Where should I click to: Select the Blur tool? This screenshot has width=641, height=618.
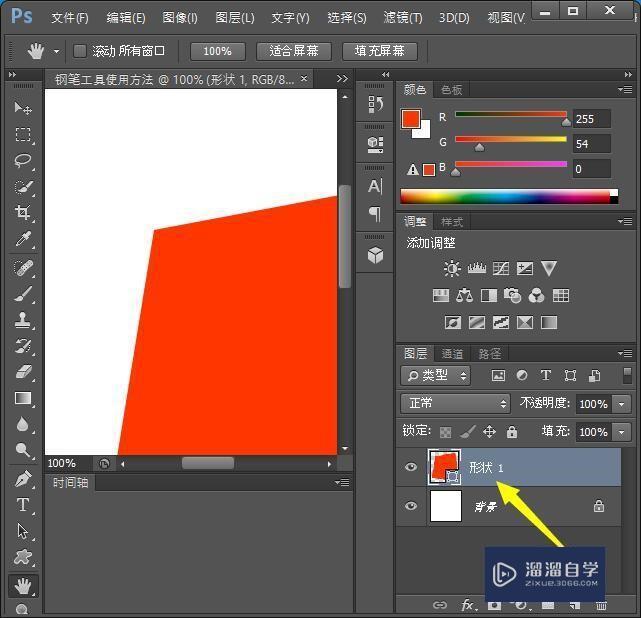pyautogui.click(x=23, y=424)
